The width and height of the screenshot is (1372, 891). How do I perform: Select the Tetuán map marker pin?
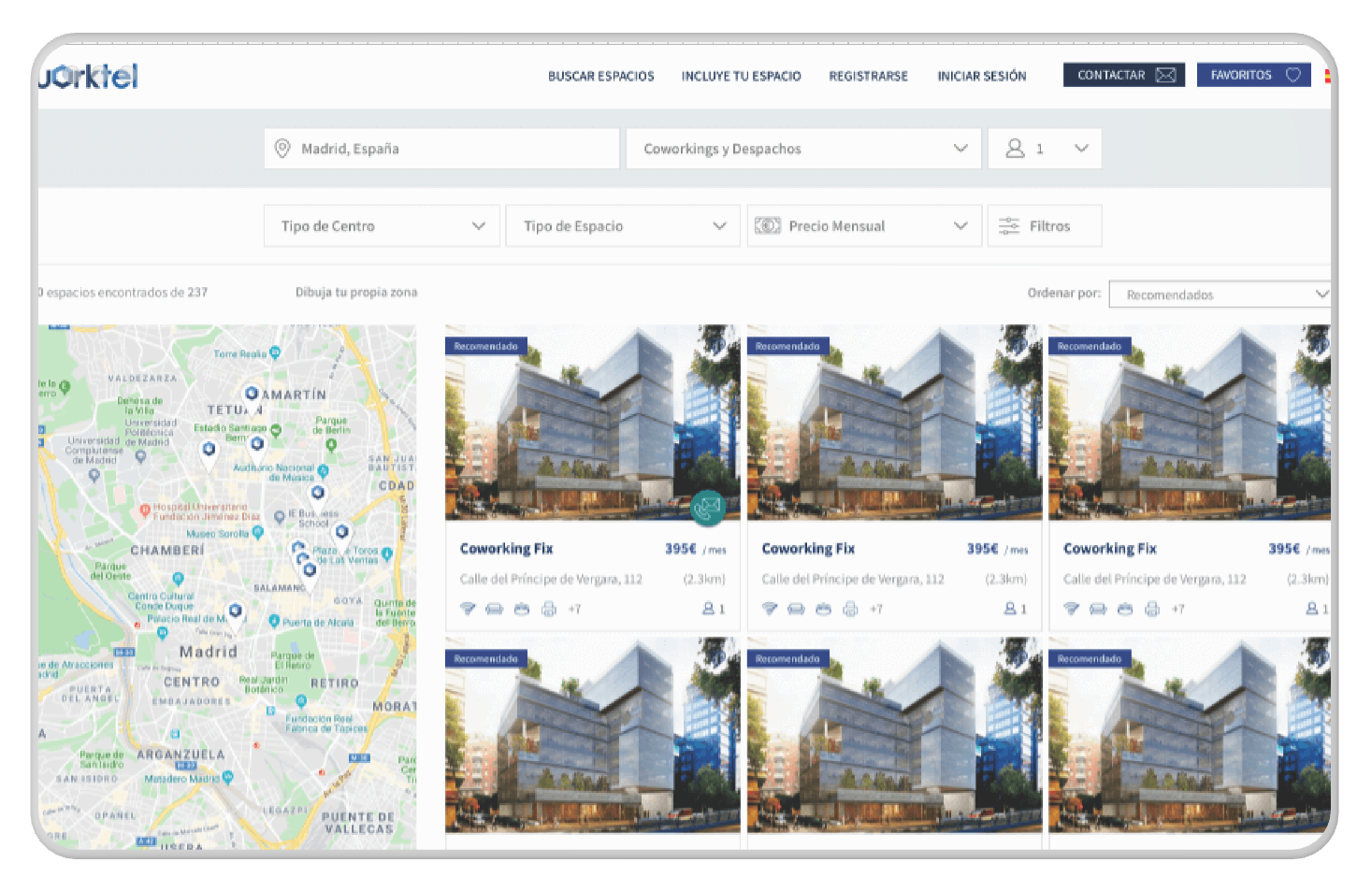click(x=251, y=394)
